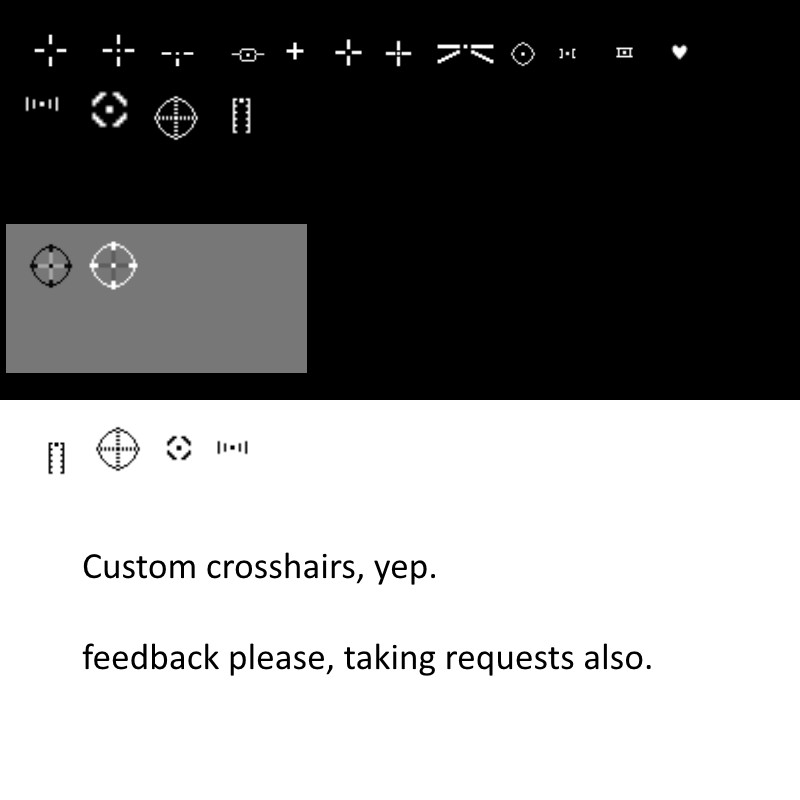The image size is (800, 800).
Task: Select the angled wing-lines crosshair
Action: pyautogui.click(x=465, y=53)
